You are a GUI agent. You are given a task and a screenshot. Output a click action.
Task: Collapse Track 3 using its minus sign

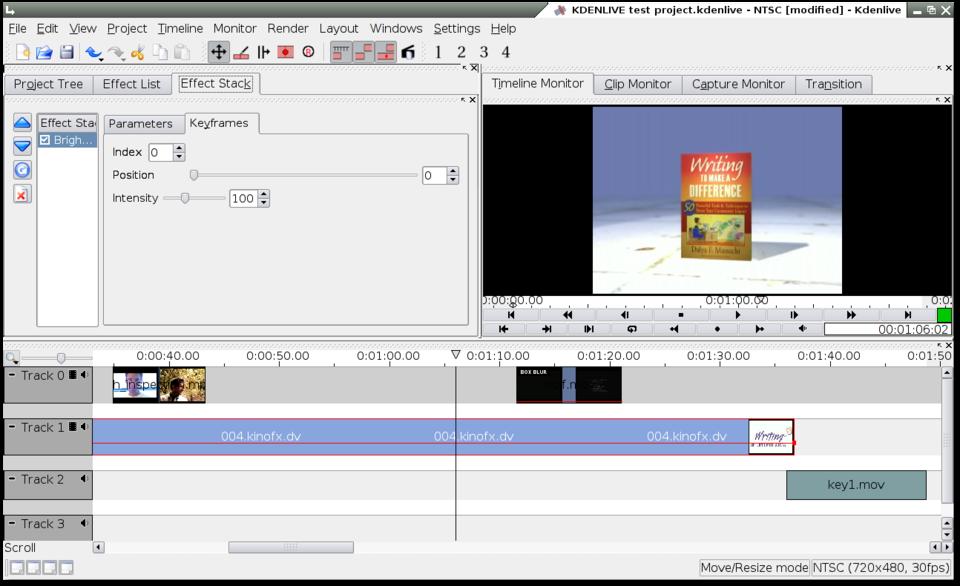pos(12,523)
